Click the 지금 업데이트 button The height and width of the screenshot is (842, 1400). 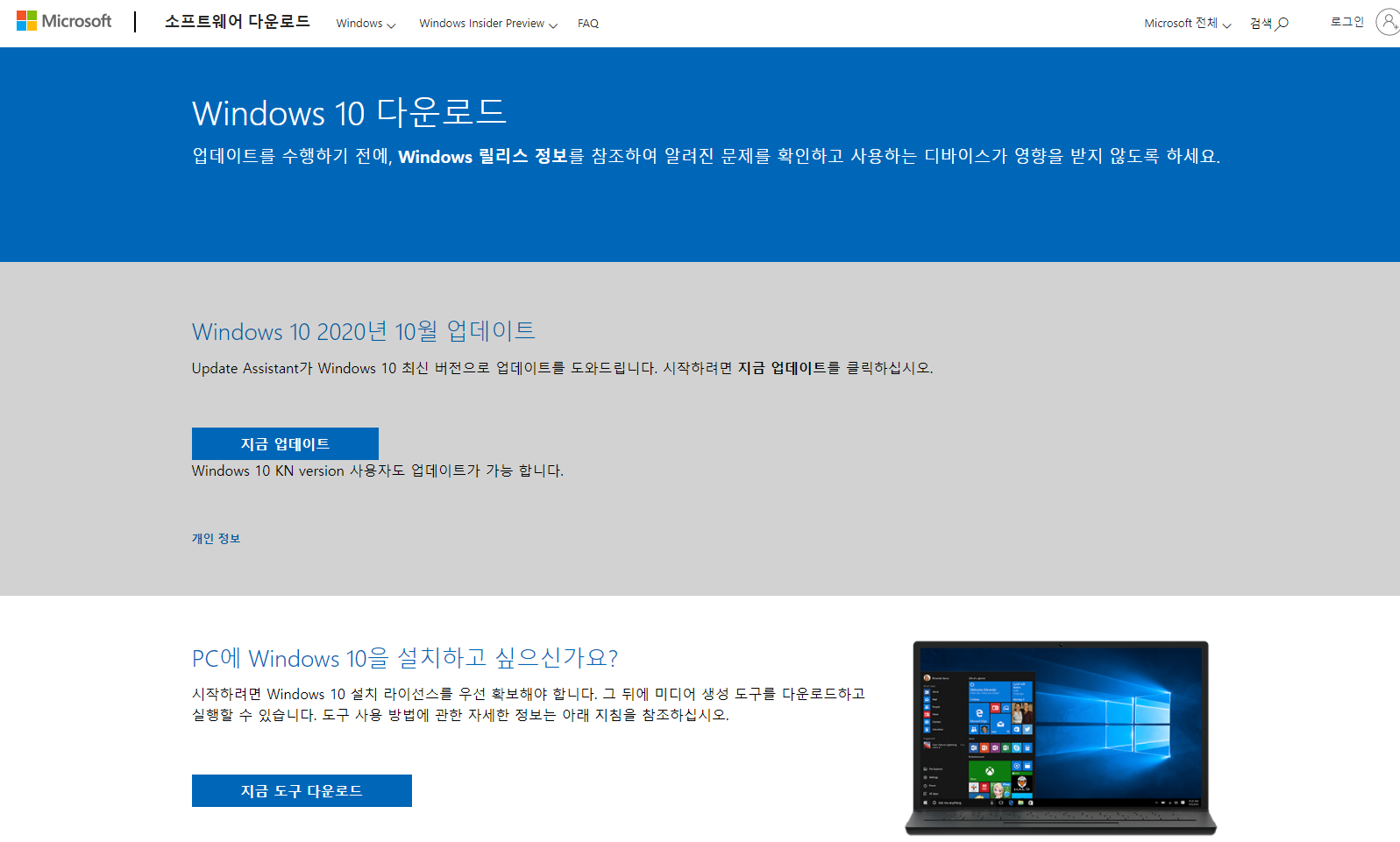[x=285, y=443]
